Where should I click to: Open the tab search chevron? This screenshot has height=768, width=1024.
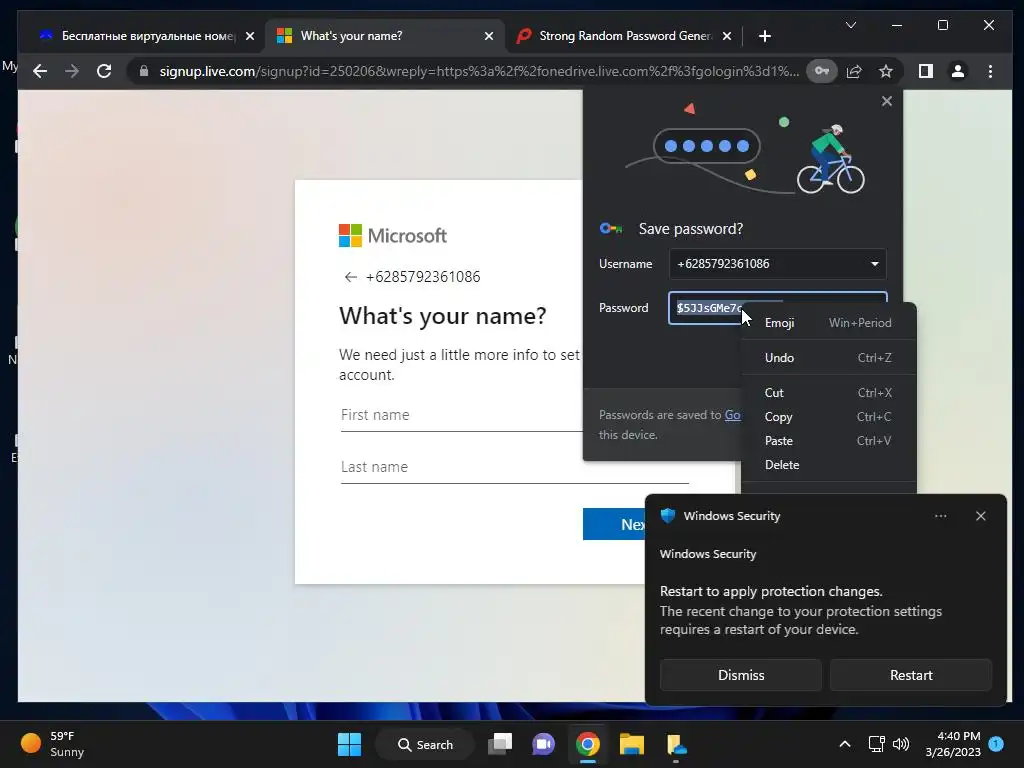tap(851, 25)
